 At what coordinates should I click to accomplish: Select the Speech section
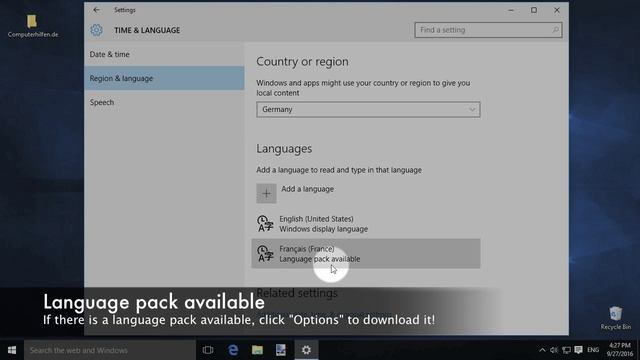coord(164,102)
